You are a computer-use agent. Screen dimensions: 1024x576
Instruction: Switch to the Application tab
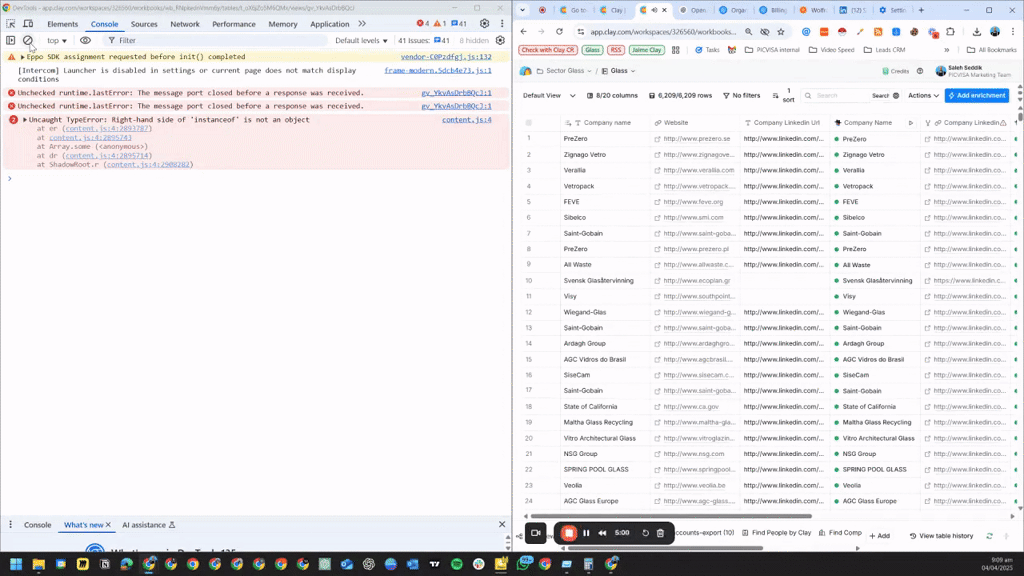pos(330,24)
